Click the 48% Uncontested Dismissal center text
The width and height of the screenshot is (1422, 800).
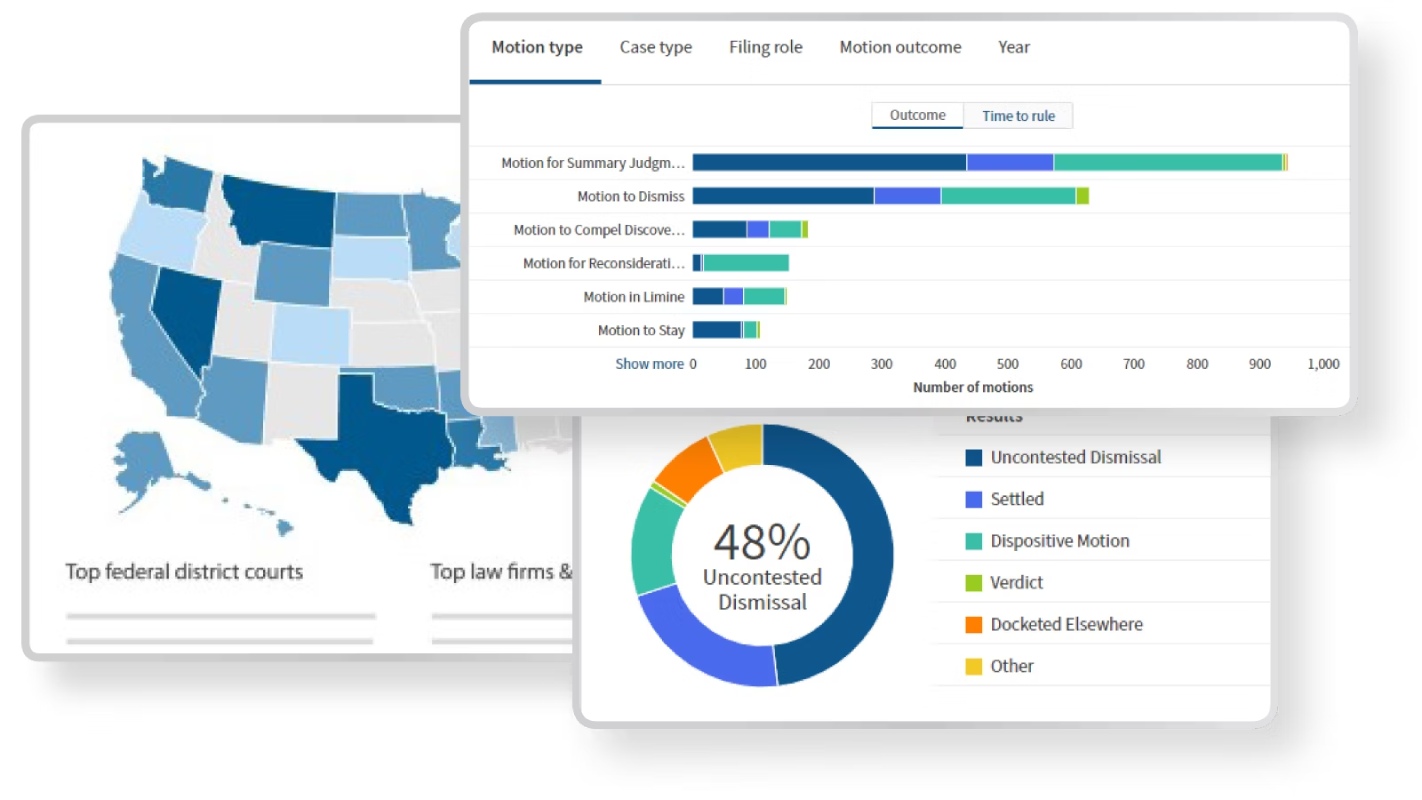[x=762, y=565]
